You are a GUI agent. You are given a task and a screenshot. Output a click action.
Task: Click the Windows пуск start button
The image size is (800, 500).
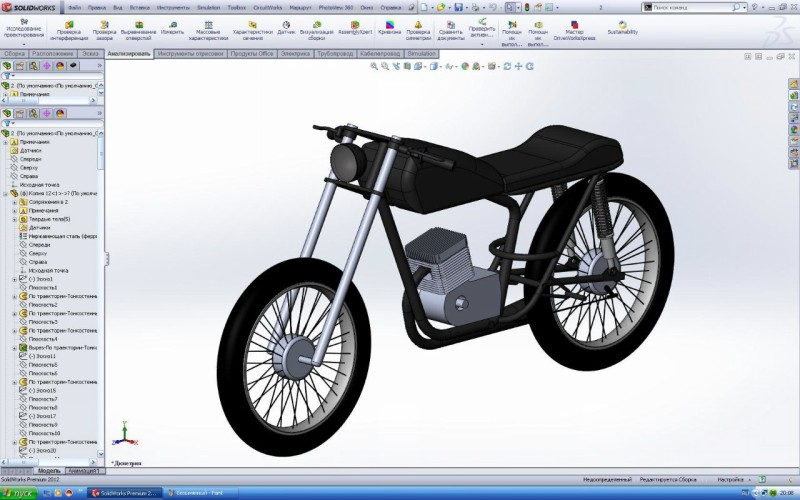[19, 493]
